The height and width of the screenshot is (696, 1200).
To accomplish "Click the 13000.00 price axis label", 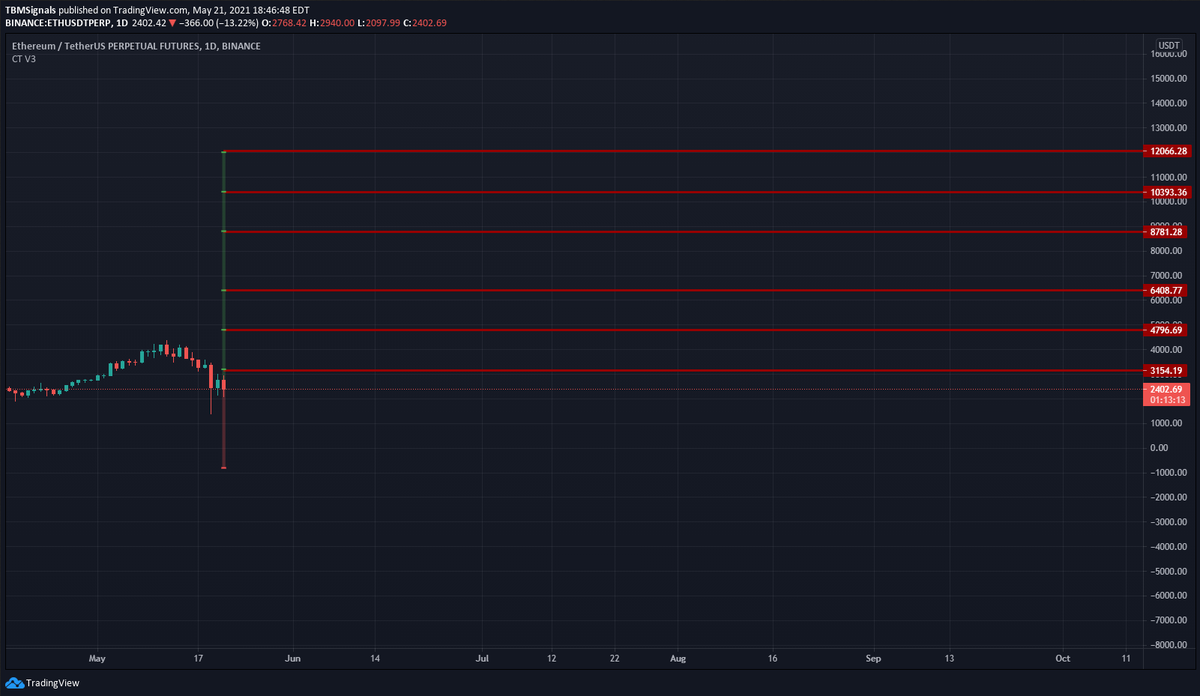I will pyautogui.click(x=1168, y=128).
